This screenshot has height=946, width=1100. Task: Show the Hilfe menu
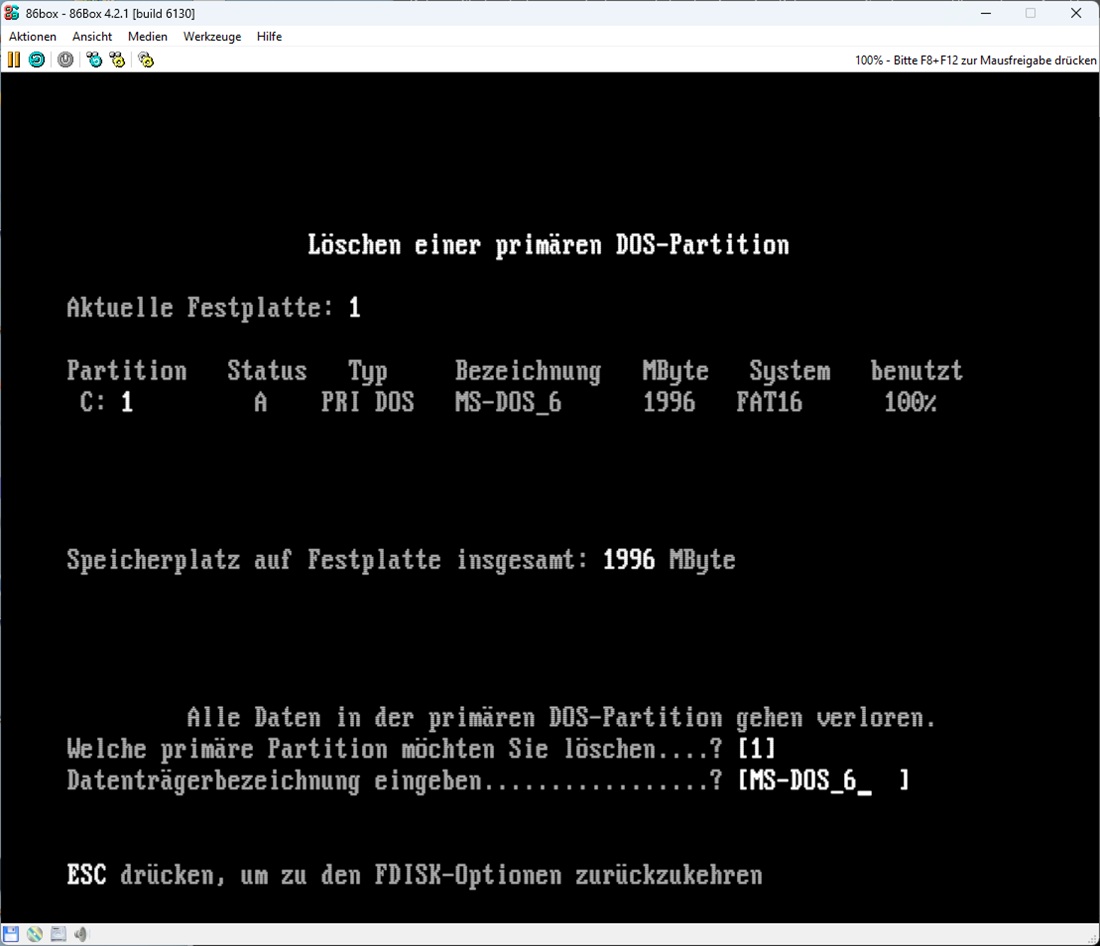(269, 36)
